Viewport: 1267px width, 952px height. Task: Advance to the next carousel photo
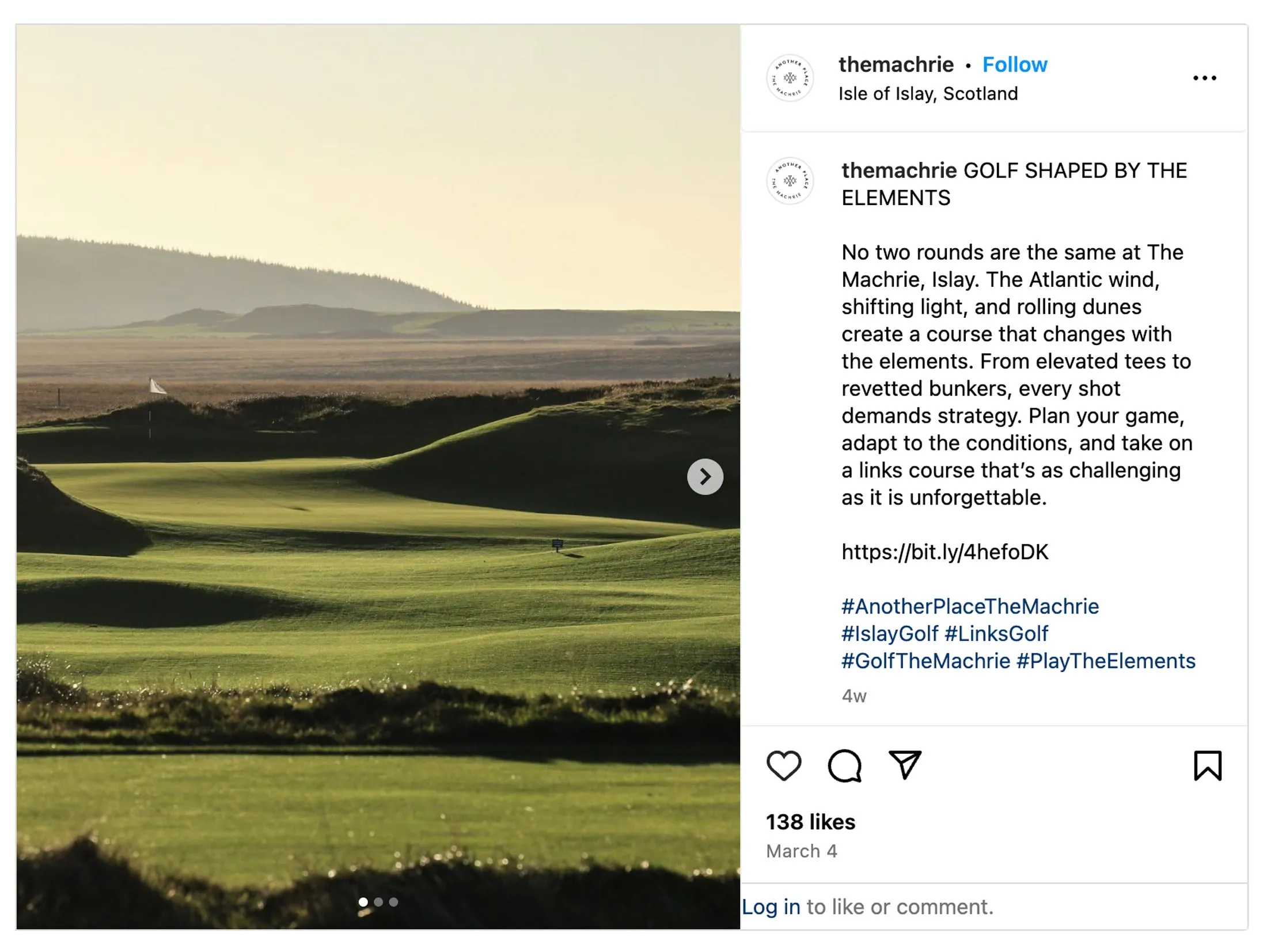coord(705,477)
